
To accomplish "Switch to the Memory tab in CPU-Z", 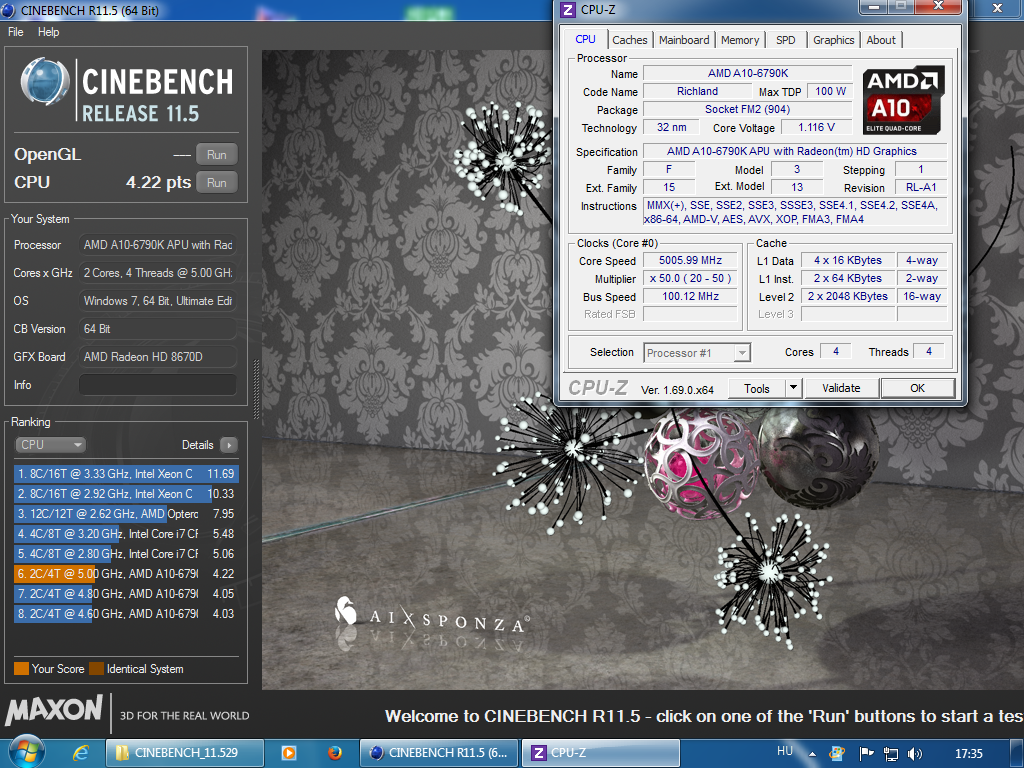I will tap(740, 40).
